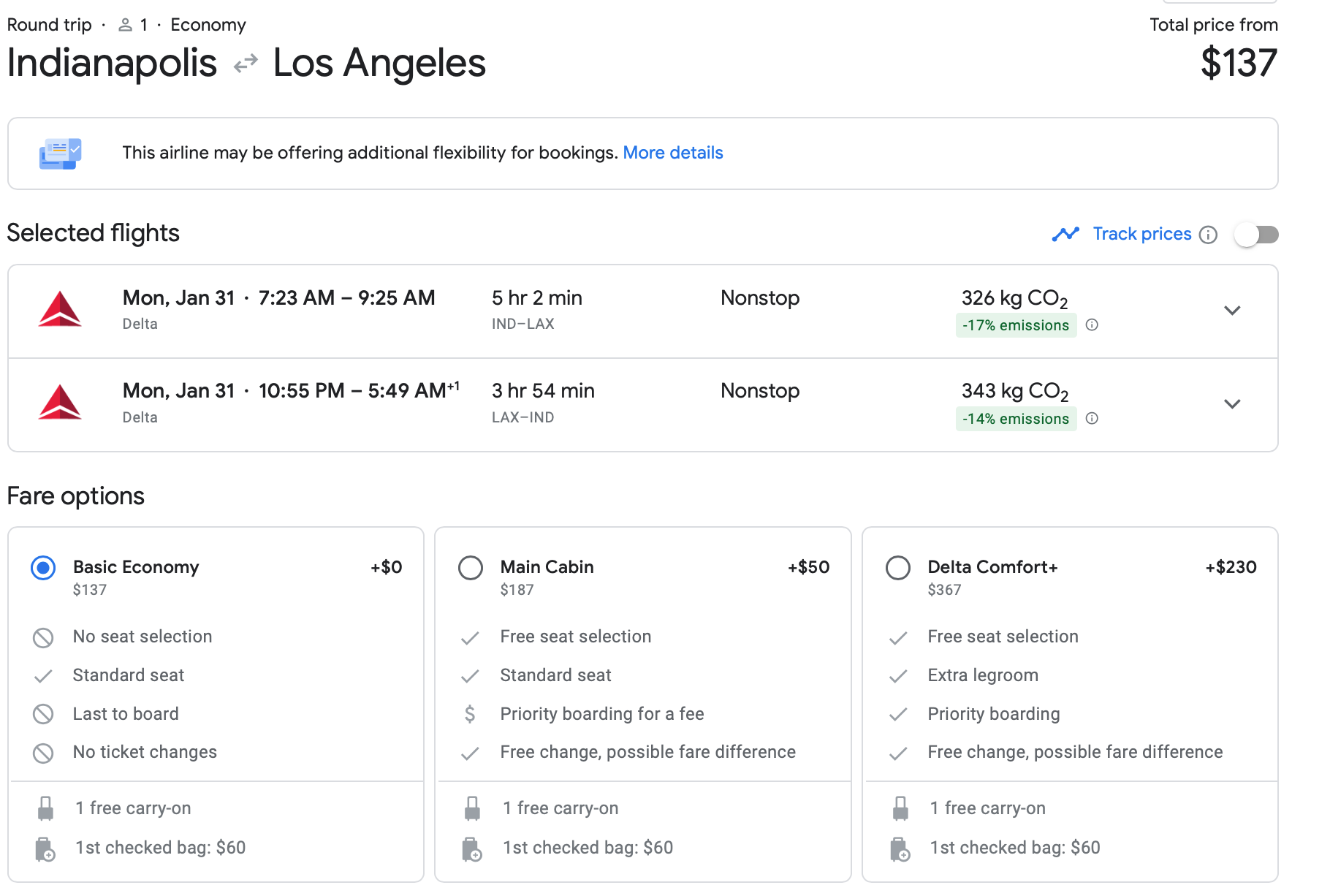Click Basic Economy no seat selection icon

pos(43,638)
